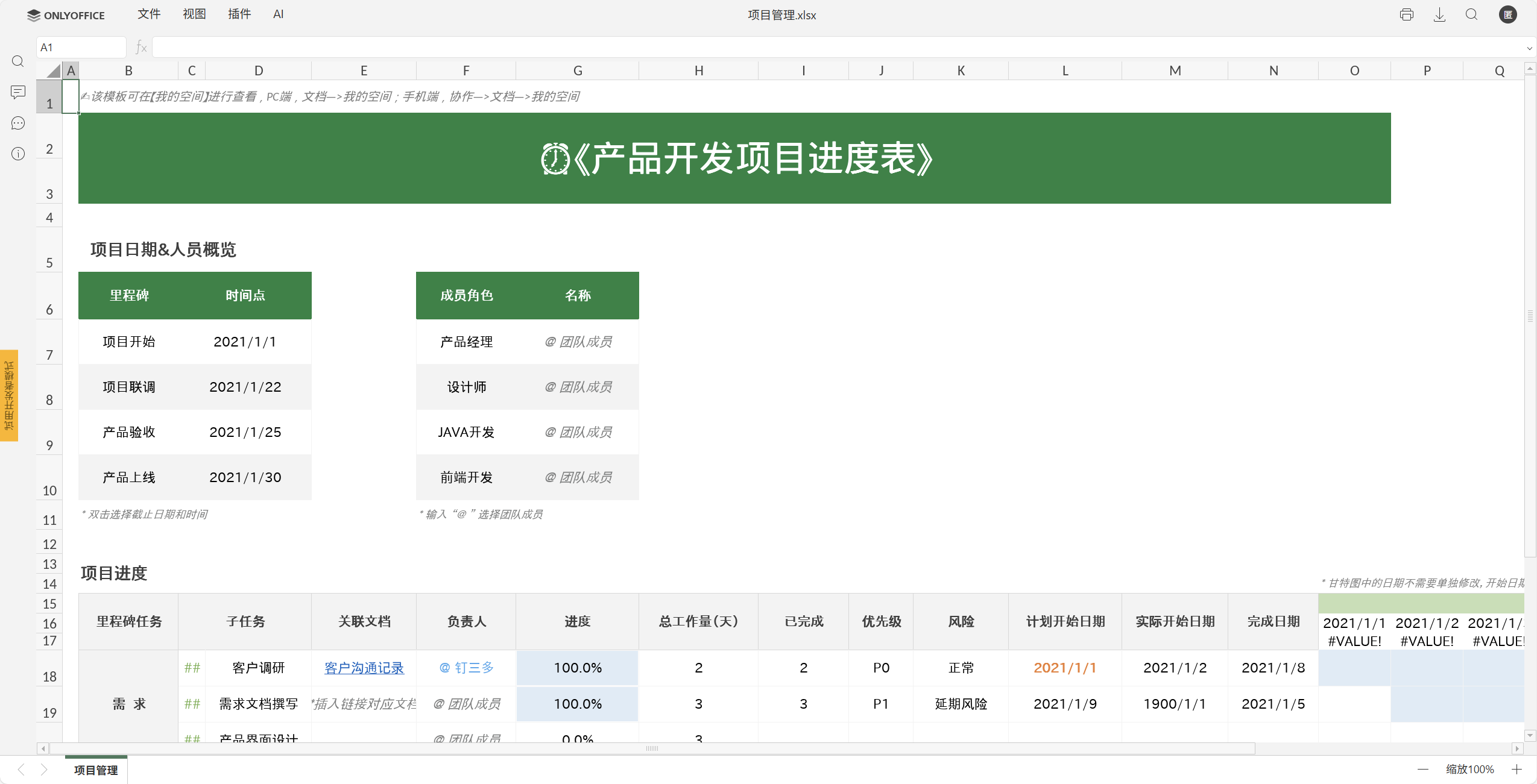Click the select-all corner triangle
The width and height of the screenshot is (1537, 784).
pos(54,71)
